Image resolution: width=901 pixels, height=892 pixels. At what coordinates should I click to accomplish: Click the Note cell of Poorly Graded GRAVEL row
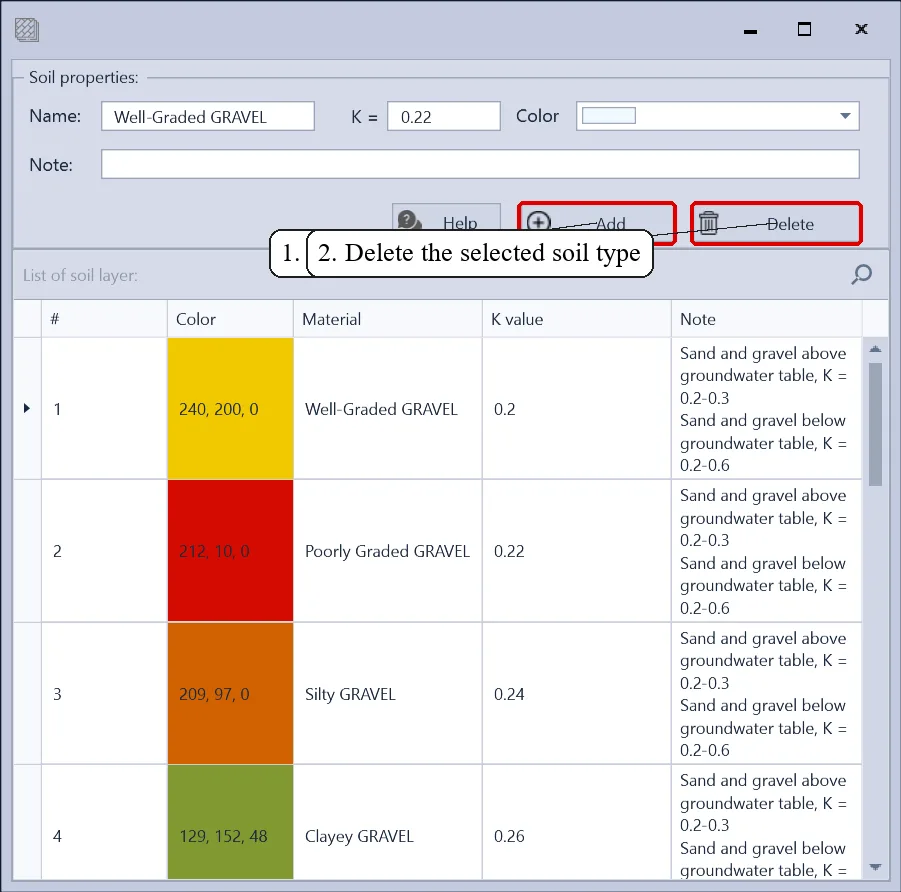pyautogui.click(x=767, y=551)
